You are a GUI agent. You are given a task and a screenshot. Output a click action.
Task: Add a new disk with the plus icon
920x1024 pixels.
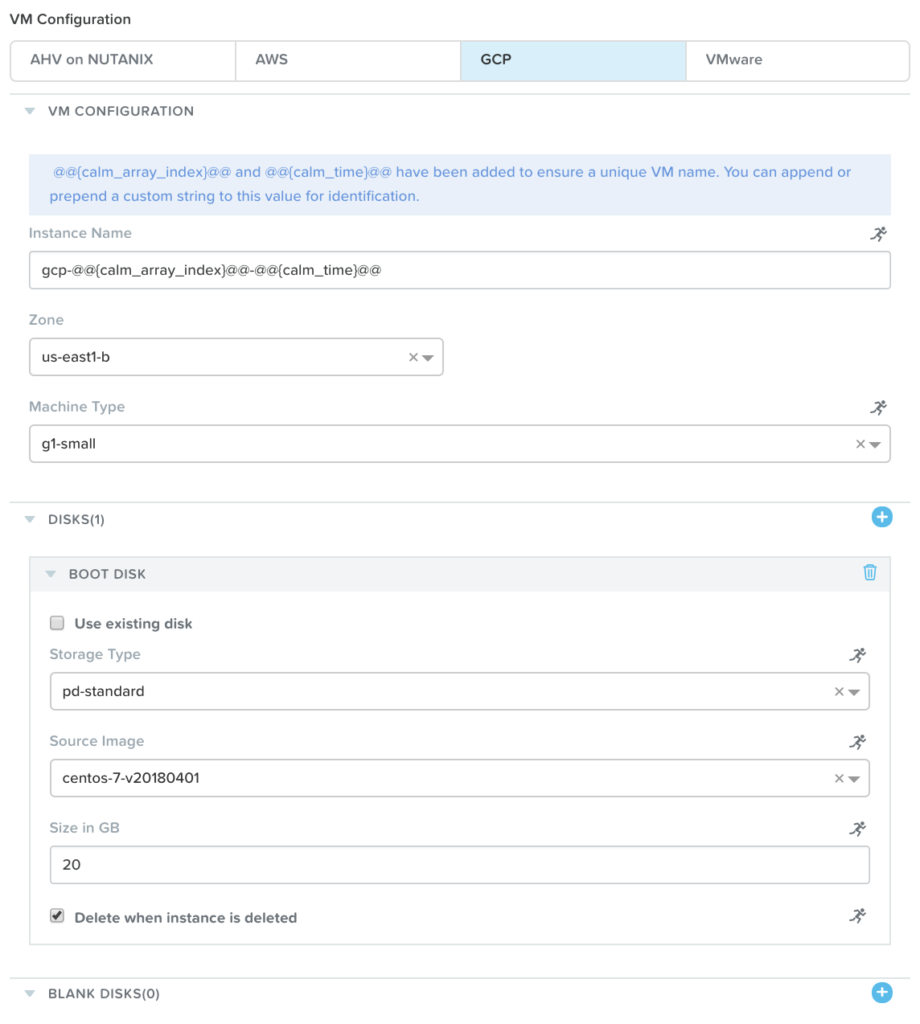click(881, 517)
